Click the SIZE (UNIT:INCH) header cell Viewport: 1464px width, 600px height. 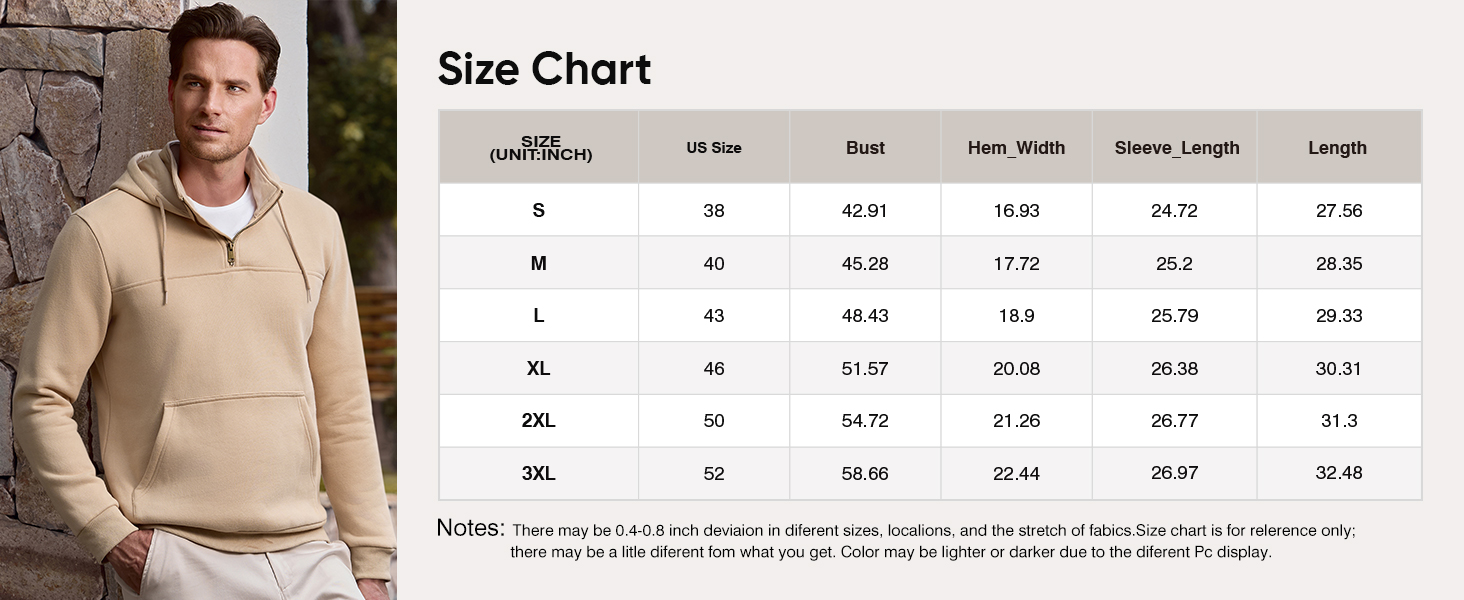pos(540,148)
